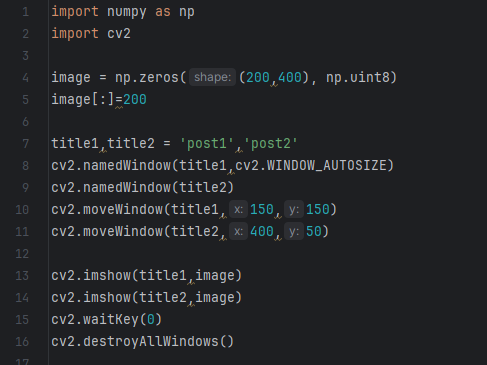487x365 pixels.
Task: Click the numpy module name
Action: point(127,12)
